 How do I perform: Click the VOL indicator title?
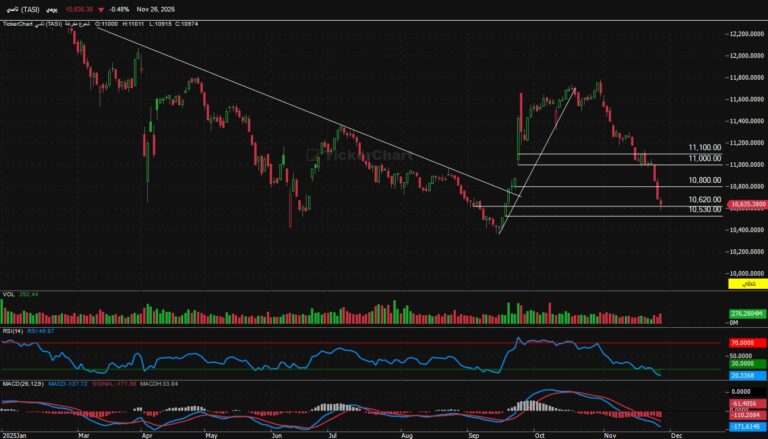(8, 295)
